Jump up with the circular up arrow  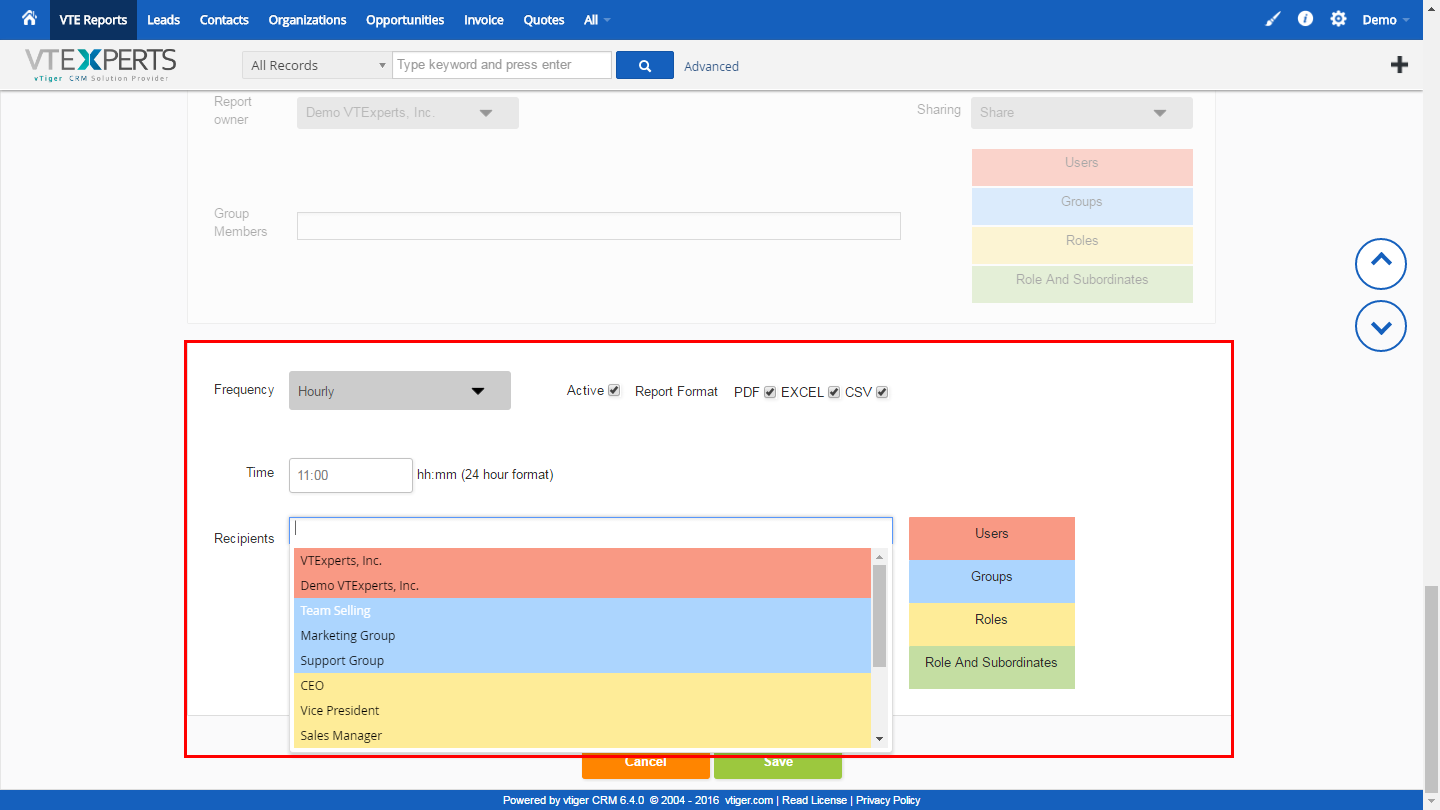coord(1381,264)
